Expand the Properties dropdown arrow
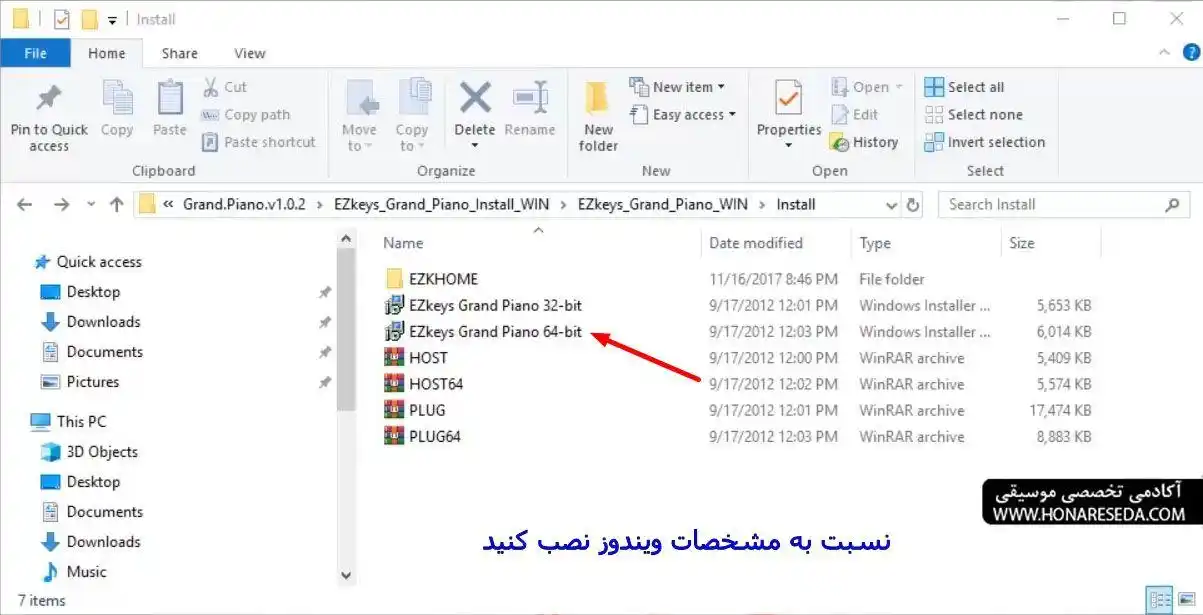Viewport: 1203px width, 615px height. (x=789, y=146)
